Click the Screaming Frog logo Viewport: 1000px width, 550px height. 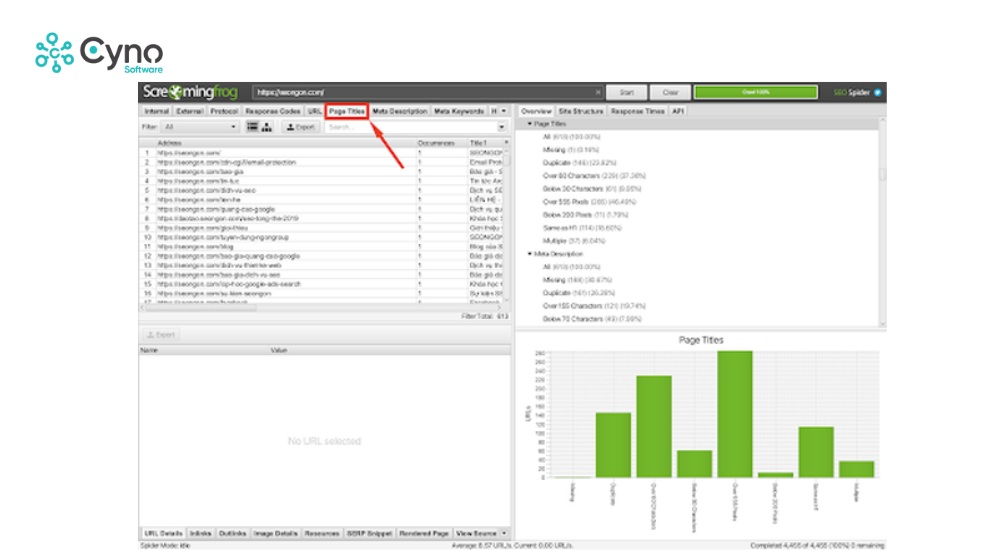[192, 91]
